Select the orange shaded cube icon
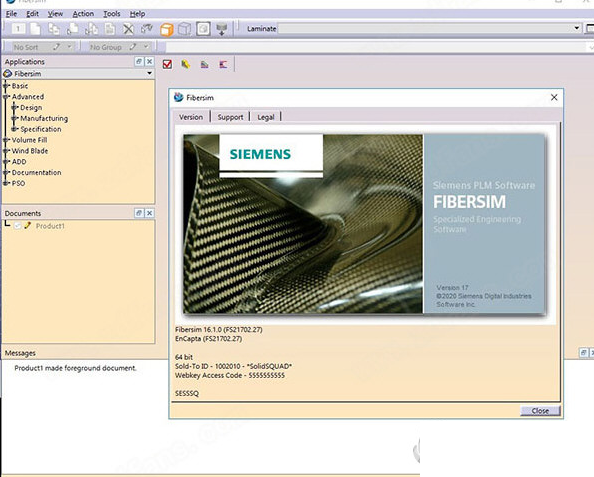594x477 pixels. point(166,29)
